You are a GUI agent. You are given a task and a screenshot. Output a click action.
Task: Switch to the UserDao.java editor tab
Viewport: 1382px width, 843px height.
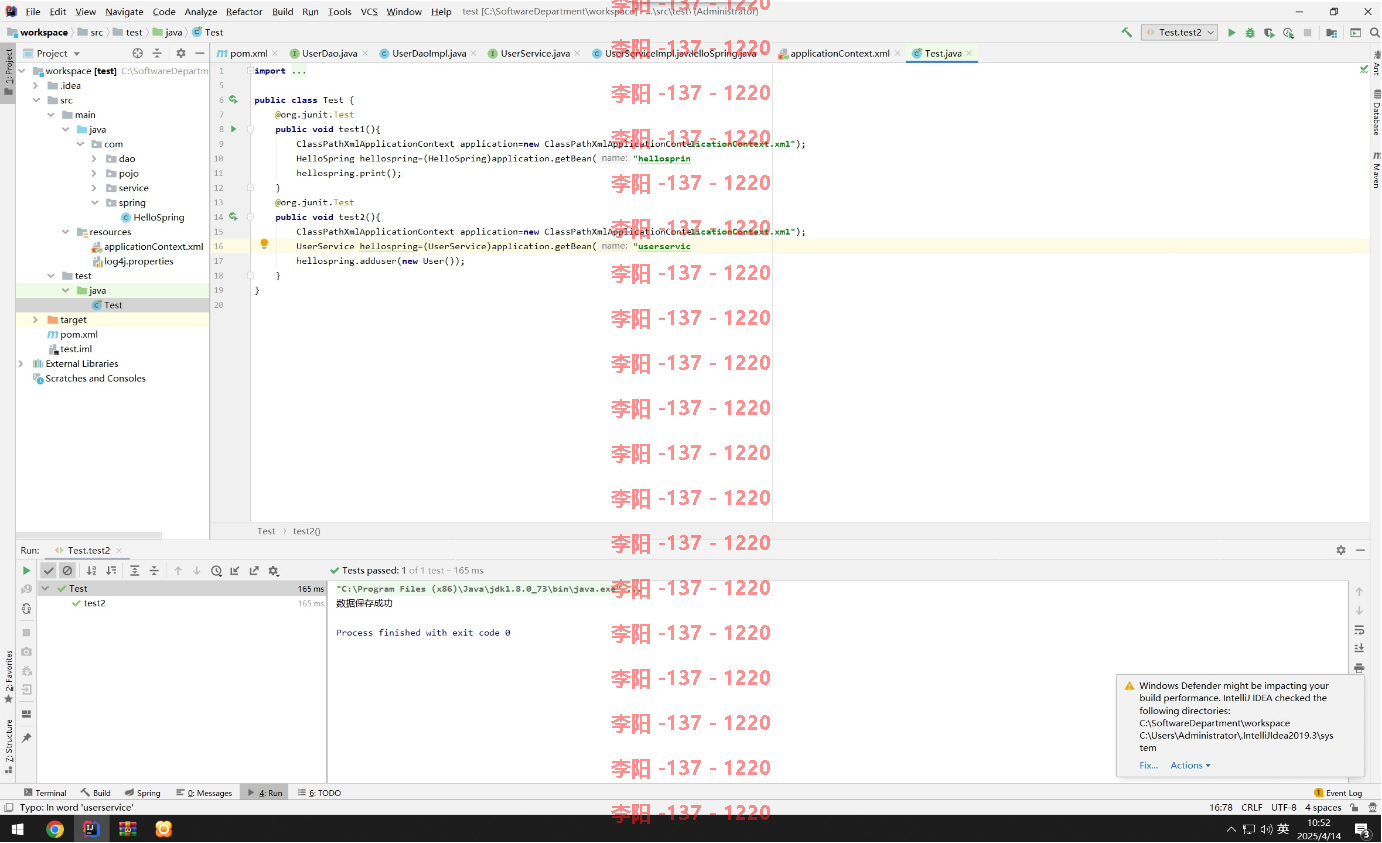329,53
